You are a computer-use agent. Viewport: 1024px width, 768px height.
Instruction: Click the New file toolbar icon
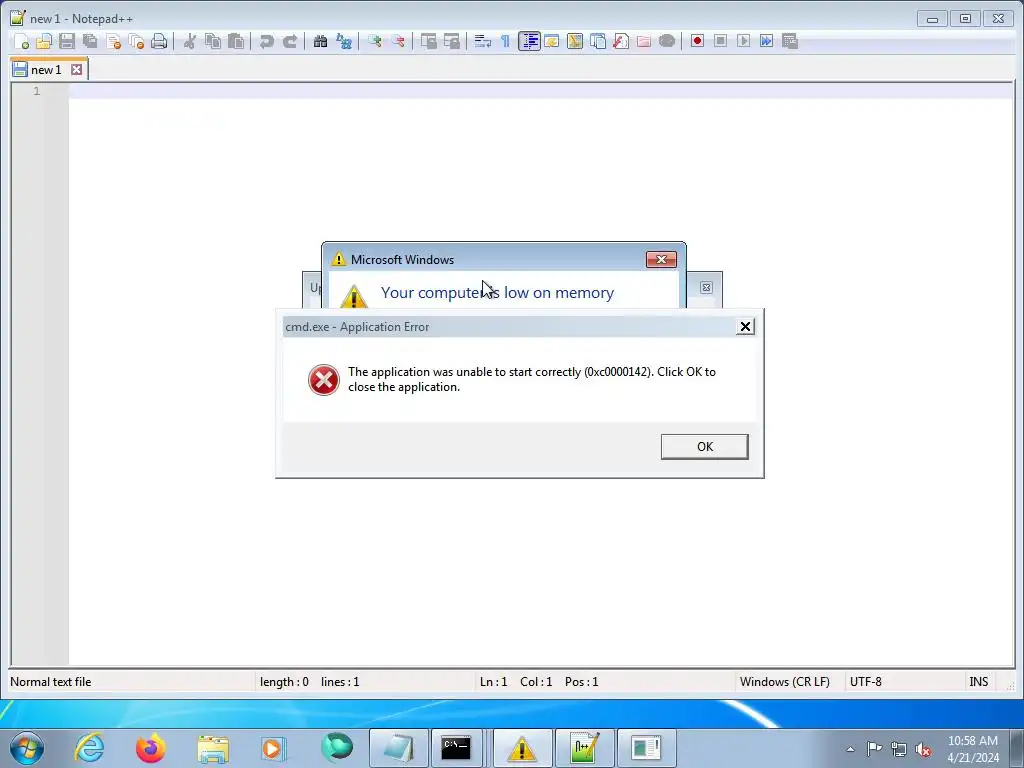pos(21,42)
